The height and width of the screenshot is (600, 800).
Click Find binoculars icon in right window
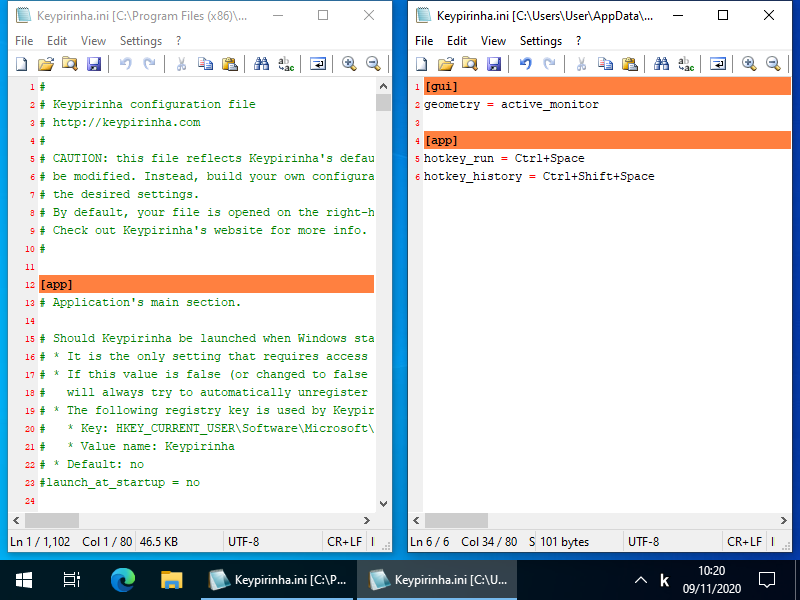pos(662,64)
